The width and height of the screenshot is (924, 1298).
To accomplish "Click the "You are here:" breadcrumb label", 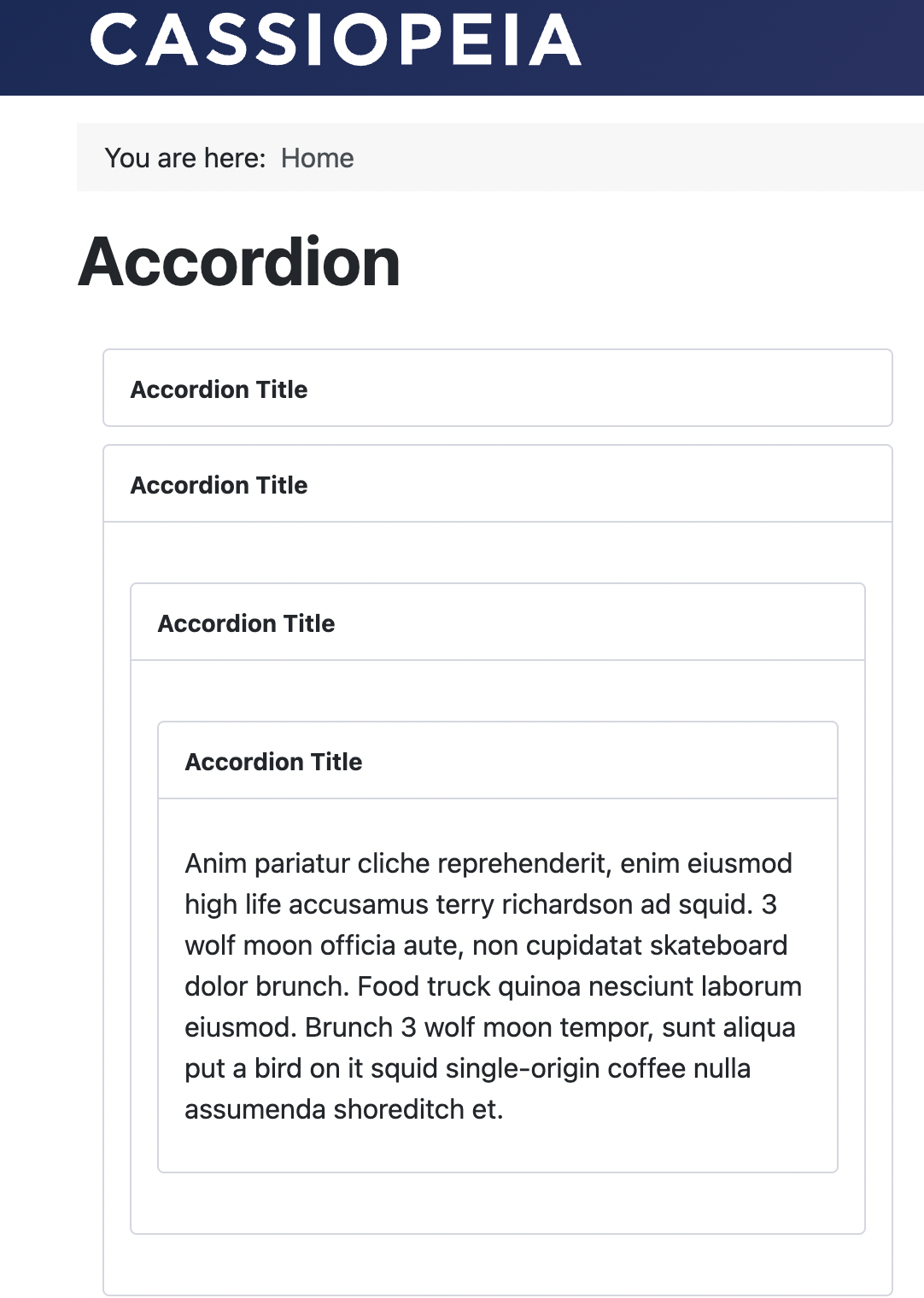I will pyautogui.click(x=185, y=158).
